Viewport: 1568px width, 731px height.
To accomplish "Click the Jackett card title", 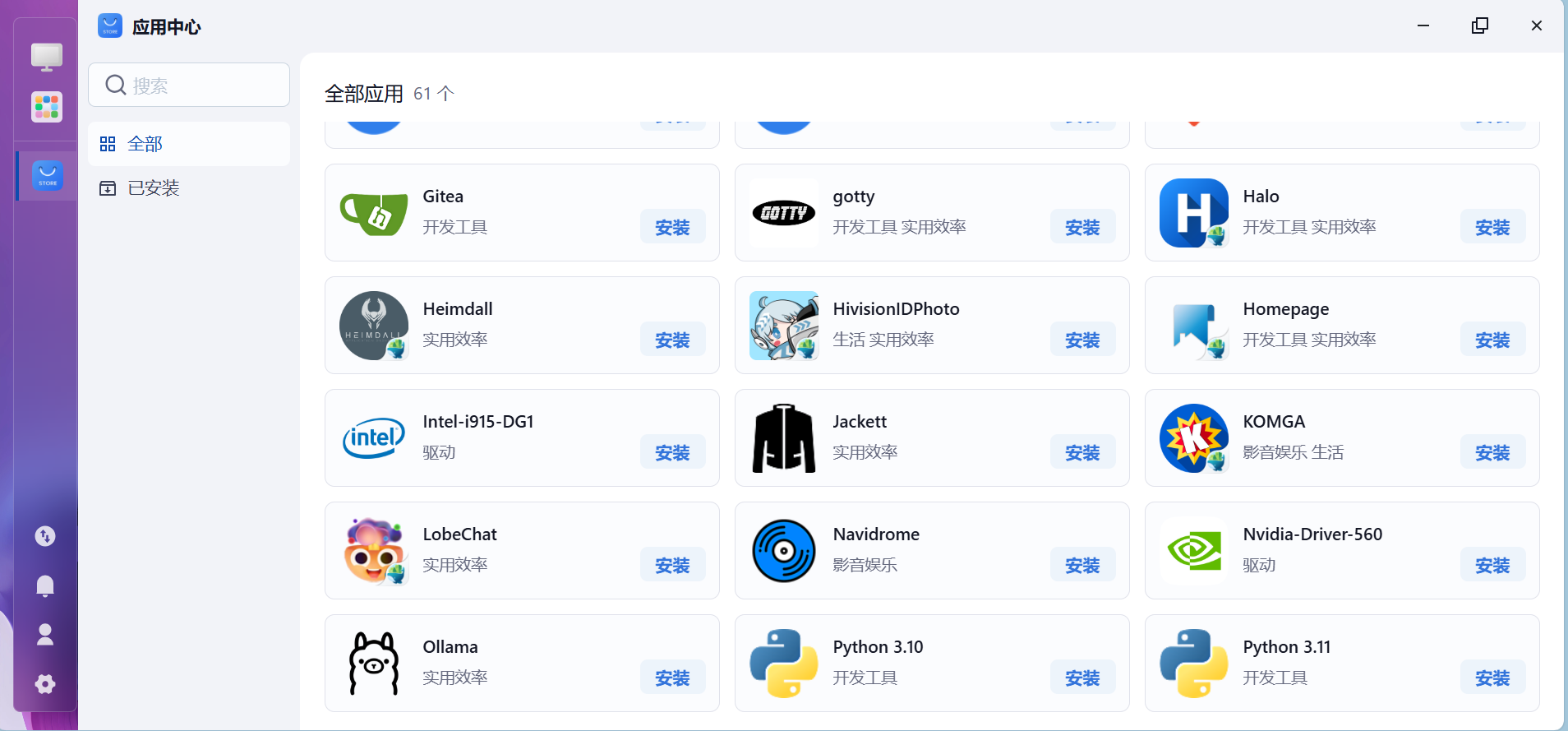I will coord(860,422).
